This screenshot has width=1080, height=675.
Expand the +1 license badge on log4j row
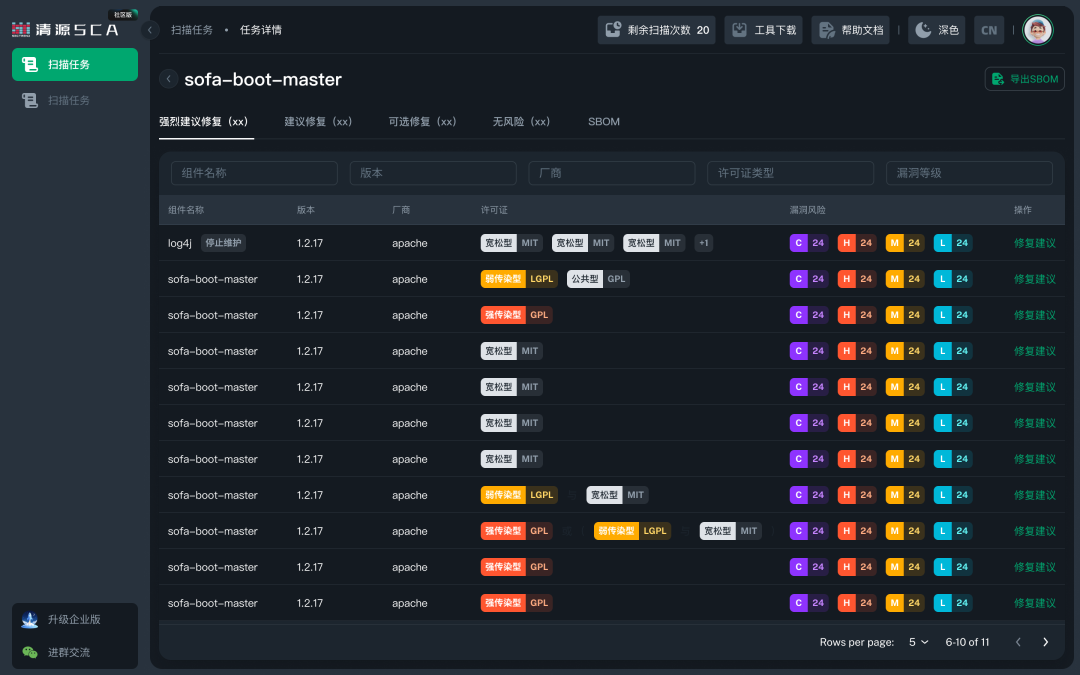pos(703,243)
